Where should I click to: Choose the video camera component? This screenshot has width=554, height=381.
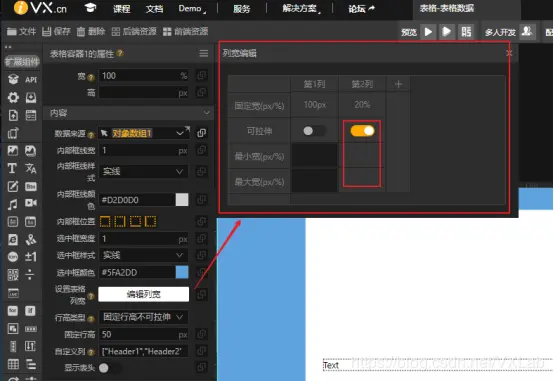(x=31, y=203)
